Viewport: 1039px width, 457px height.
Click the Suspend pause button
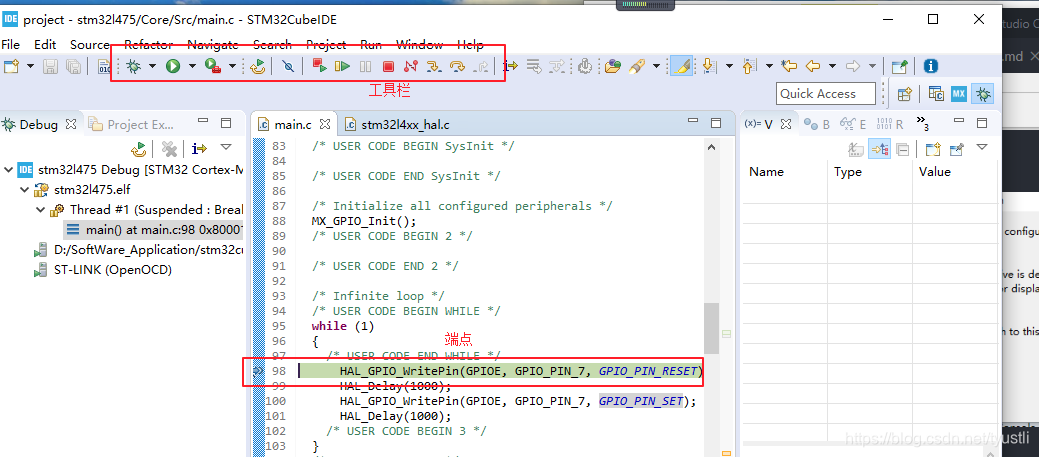click(x=365, y=66)
